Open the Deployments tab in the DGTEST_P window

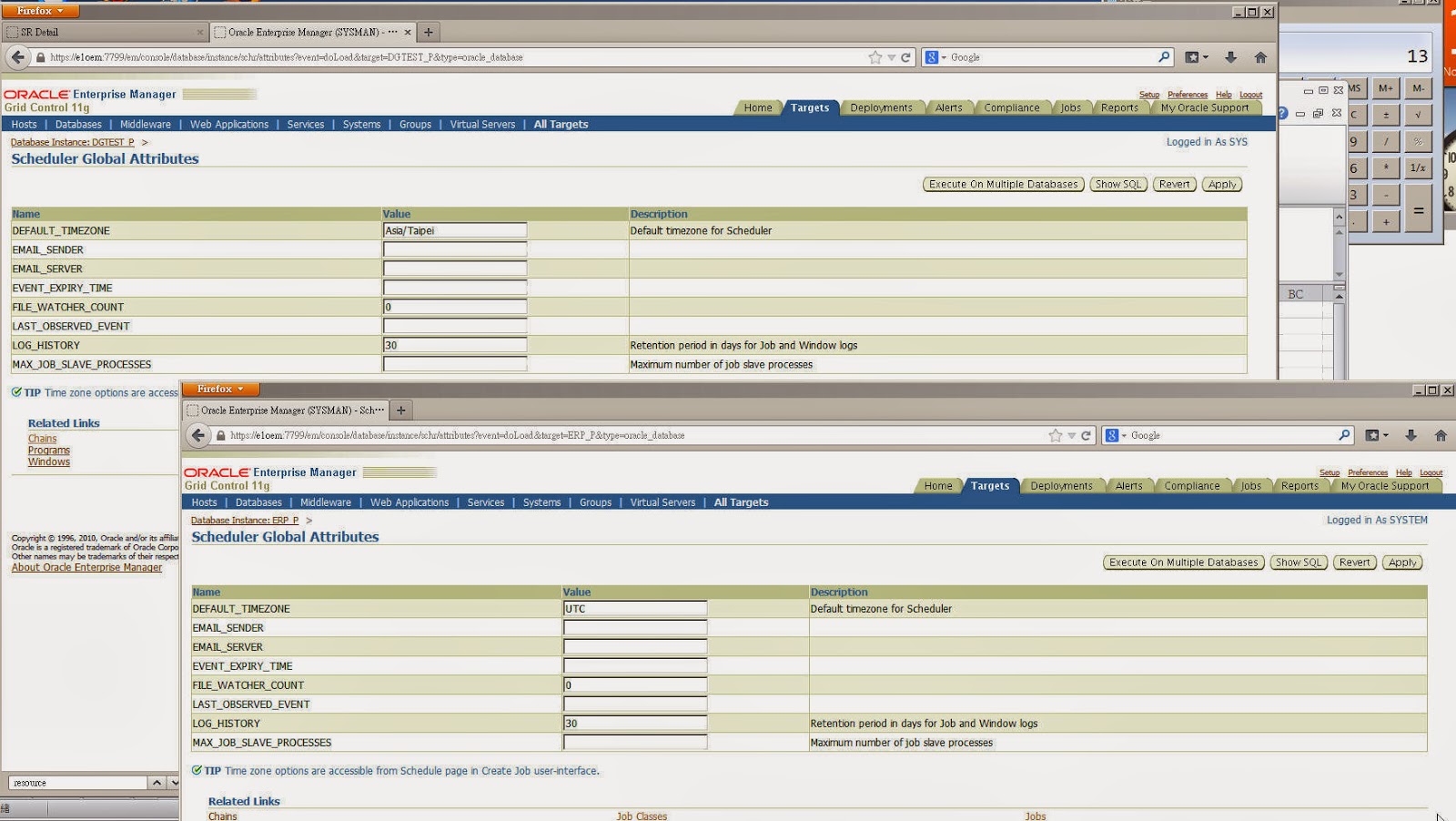tap(881, 107)
